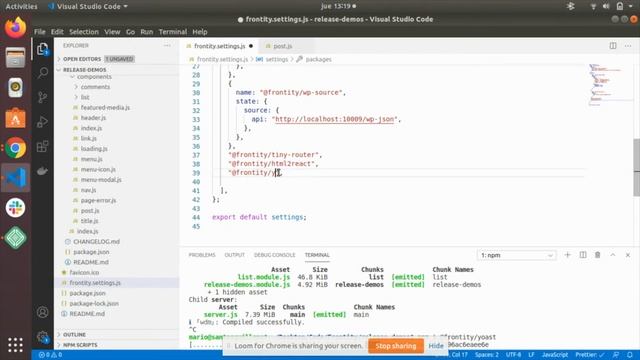Split the terminal panel
The height and width of the screenshot is (360, 640).
[583, 255]
